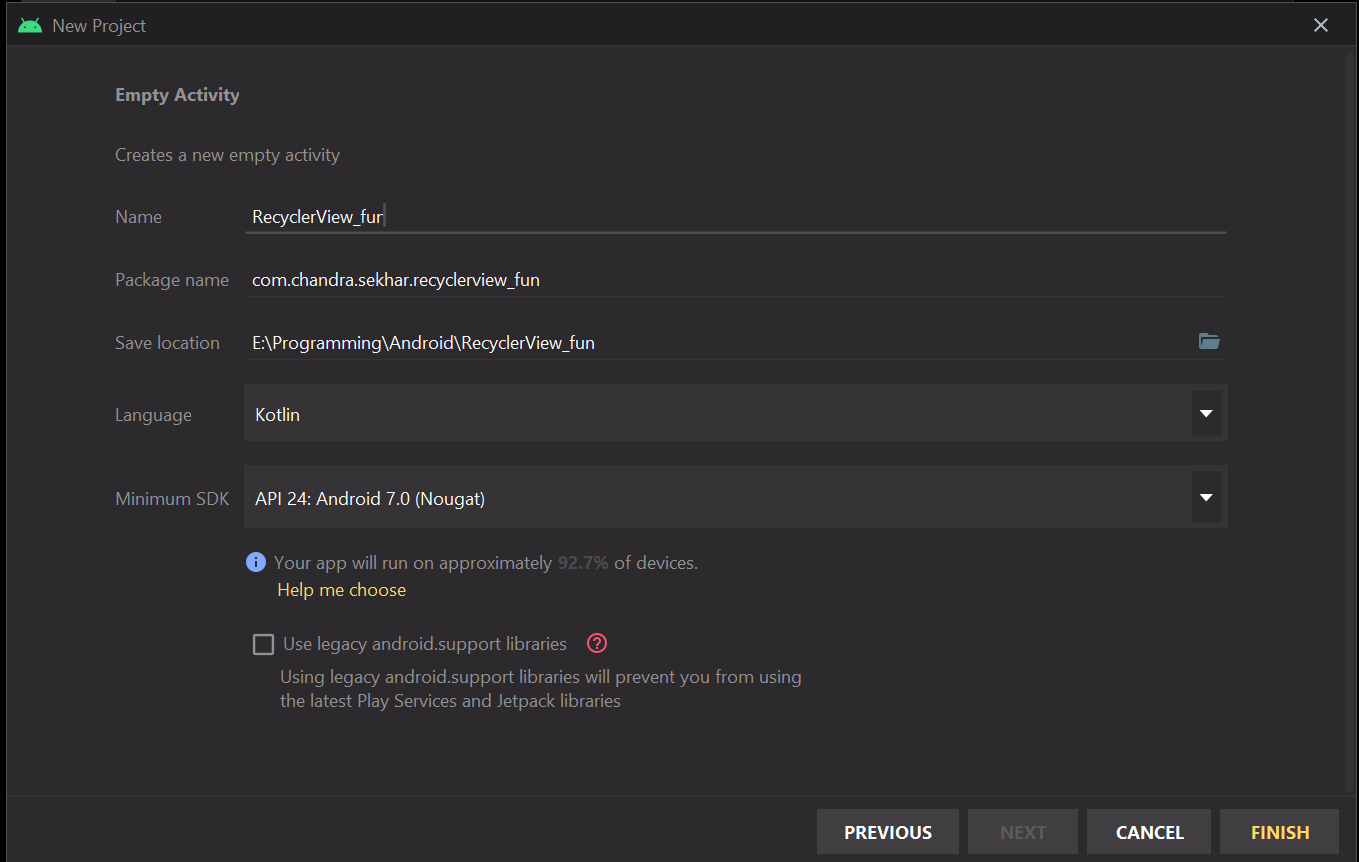This screenshot has width=1359, height=862.
Task: Open the API 24 Android 7.0 combo box
Action: [x=735, y=497]
